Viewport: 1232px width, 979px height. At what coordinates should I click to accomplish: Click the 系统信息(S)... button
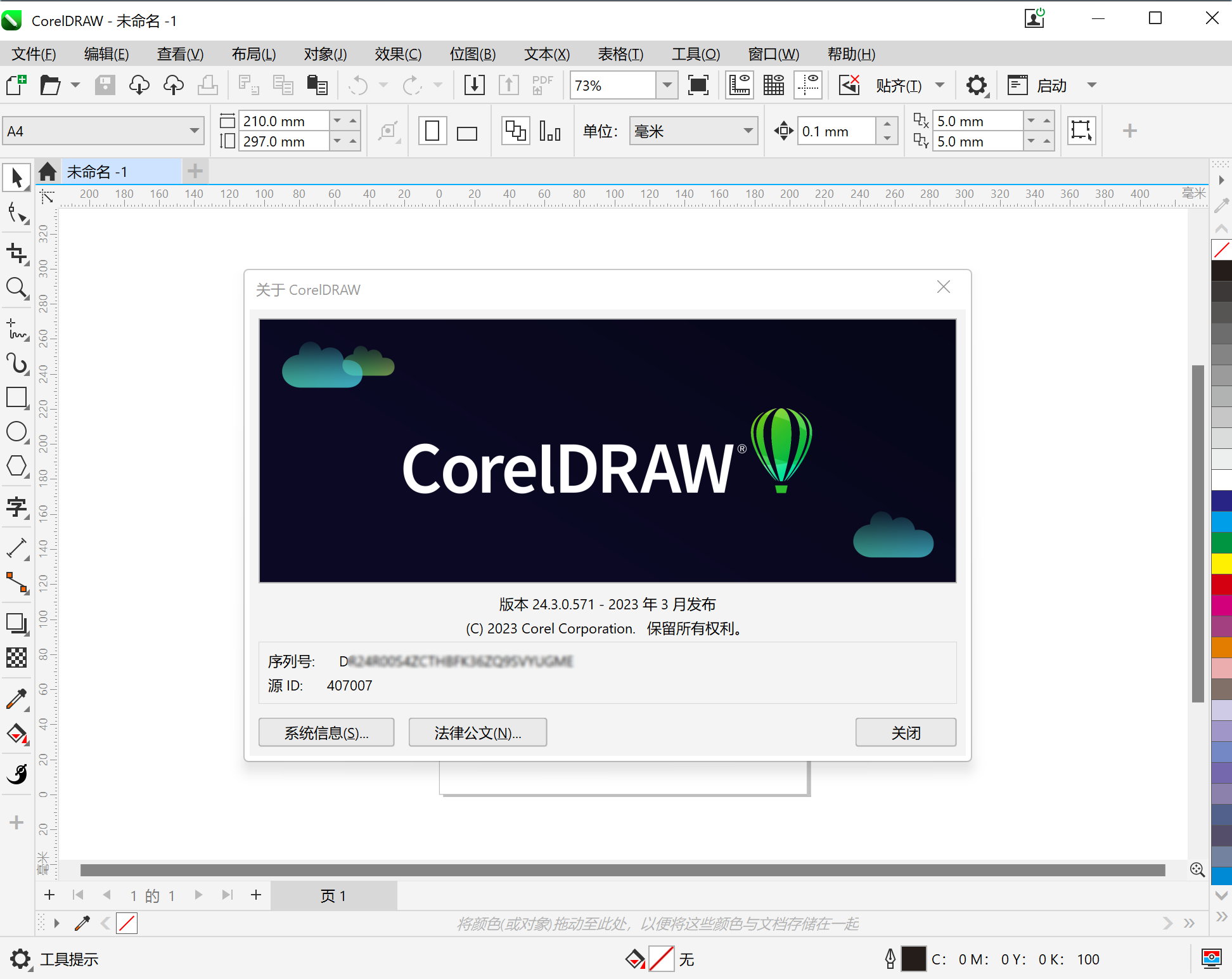tap(326, 732)
